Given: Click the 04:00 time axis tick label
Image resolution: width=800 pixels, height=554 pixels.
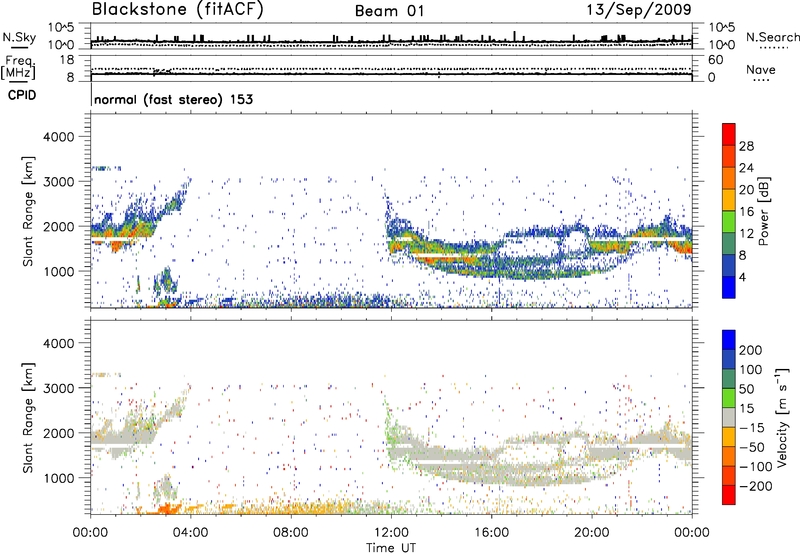Looking at the screenshot, I should pos(190,533).
